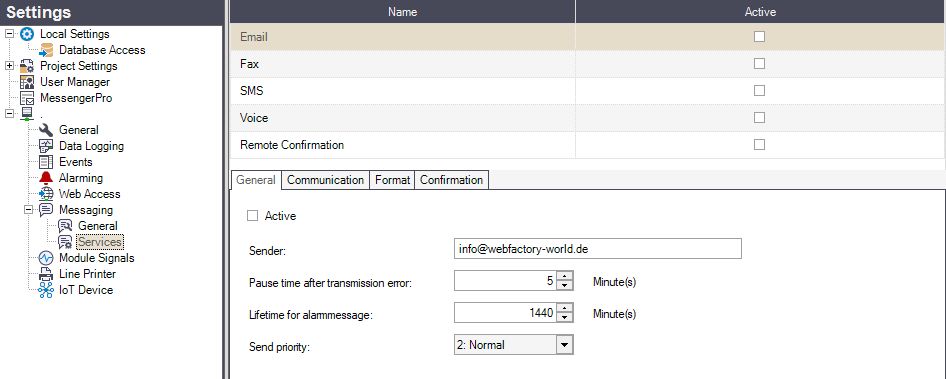Enable the Voice service Active checkbox

pos(760,118)
